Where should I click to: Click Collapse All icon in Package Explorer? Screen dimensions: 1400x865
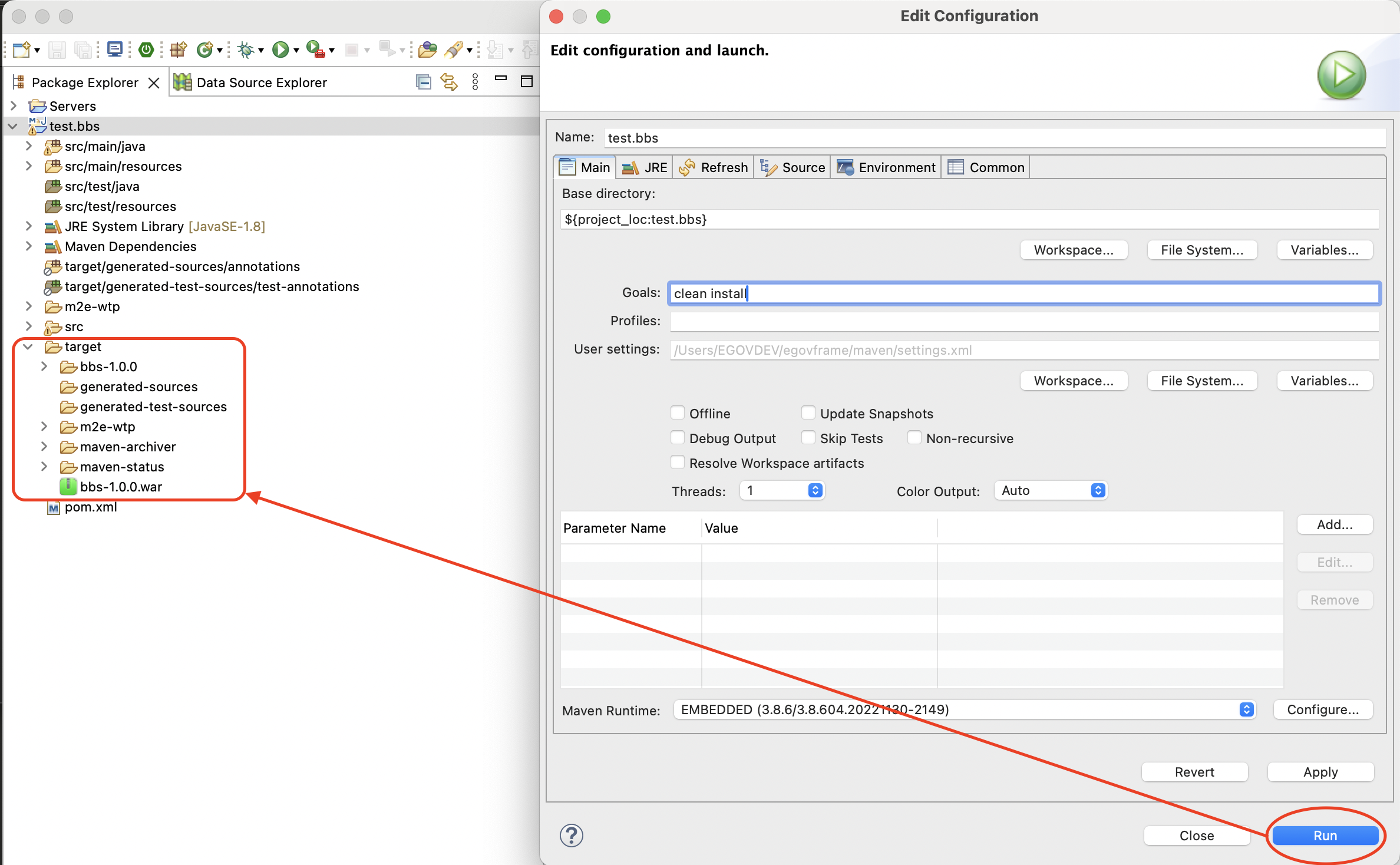[423, 82]
